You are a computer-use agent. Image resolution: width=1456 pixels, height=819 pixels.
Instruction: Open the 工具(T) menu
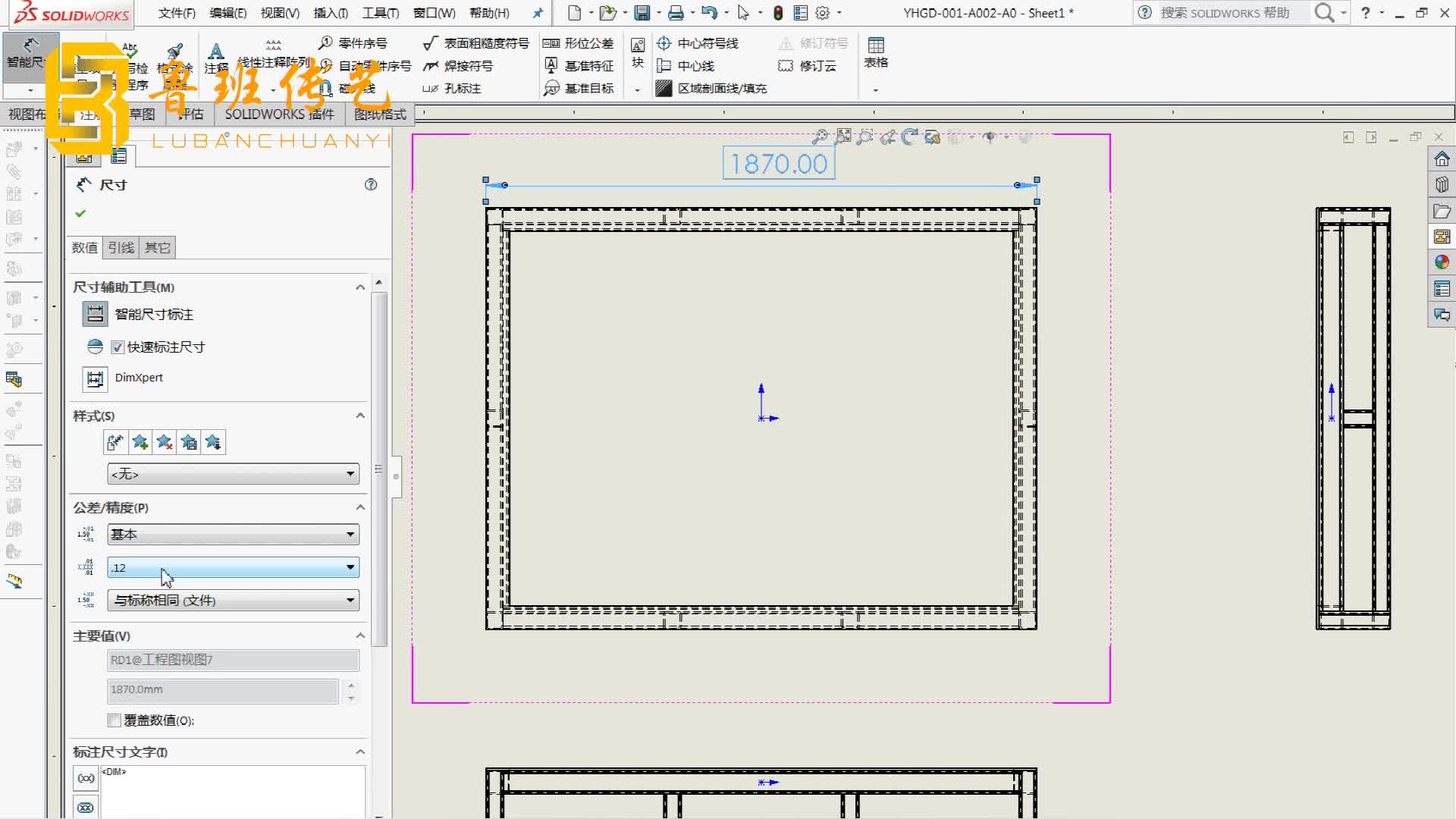(x=380, y=13)
